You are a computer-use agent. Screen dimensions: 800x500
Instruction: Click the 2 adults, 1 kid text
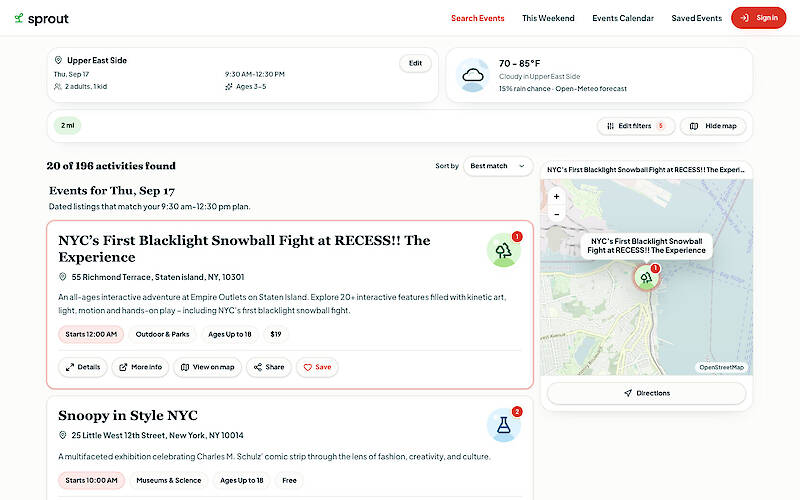coord(86,87)
